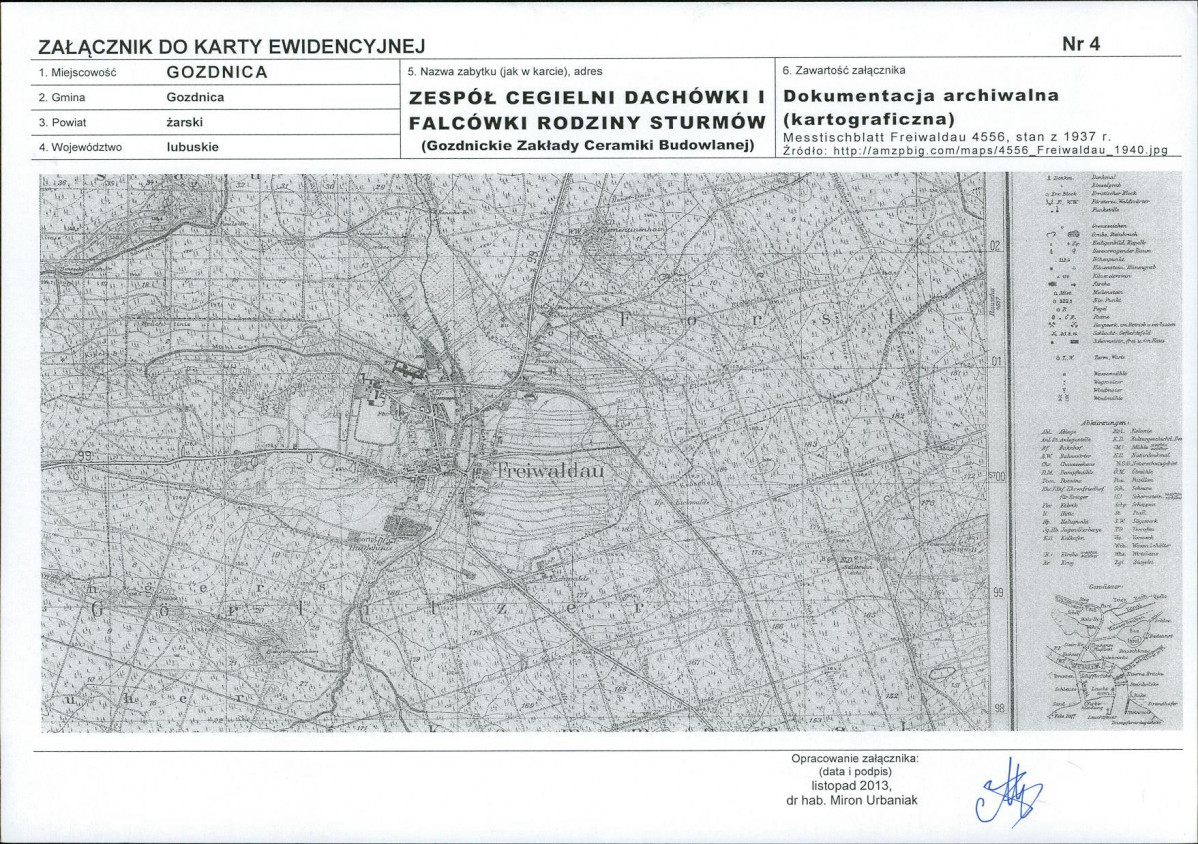Click the 'Opracowanie załącznika:' label
The width and height of the screenshot is (1198, 844).
coord(855,758)
